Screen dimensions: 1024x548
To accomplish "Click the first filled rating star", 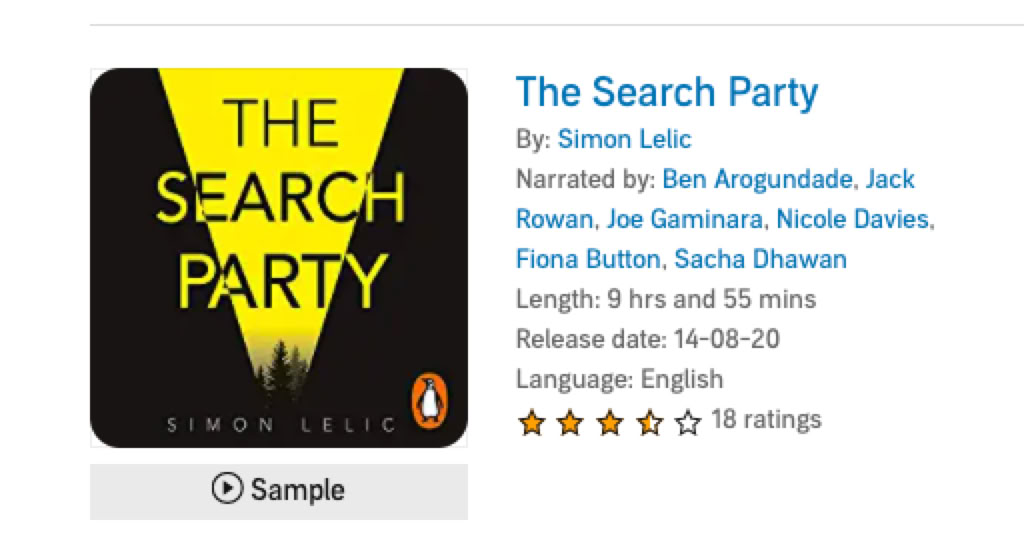I will (531, 423).
